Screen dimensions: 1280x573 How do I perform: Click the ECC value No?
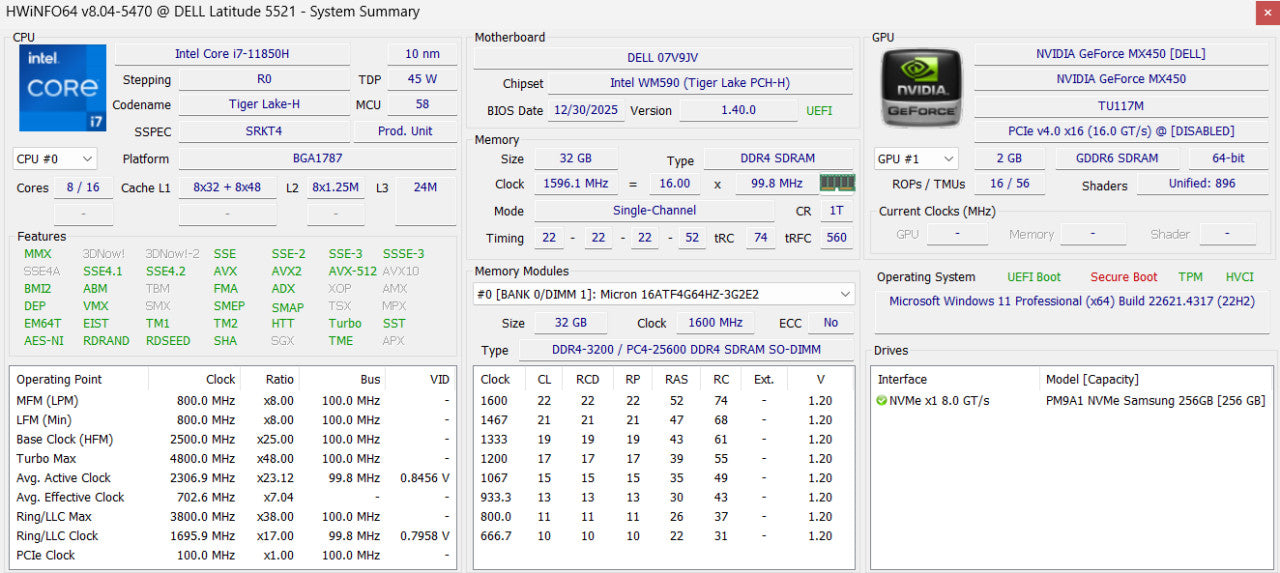830,323
